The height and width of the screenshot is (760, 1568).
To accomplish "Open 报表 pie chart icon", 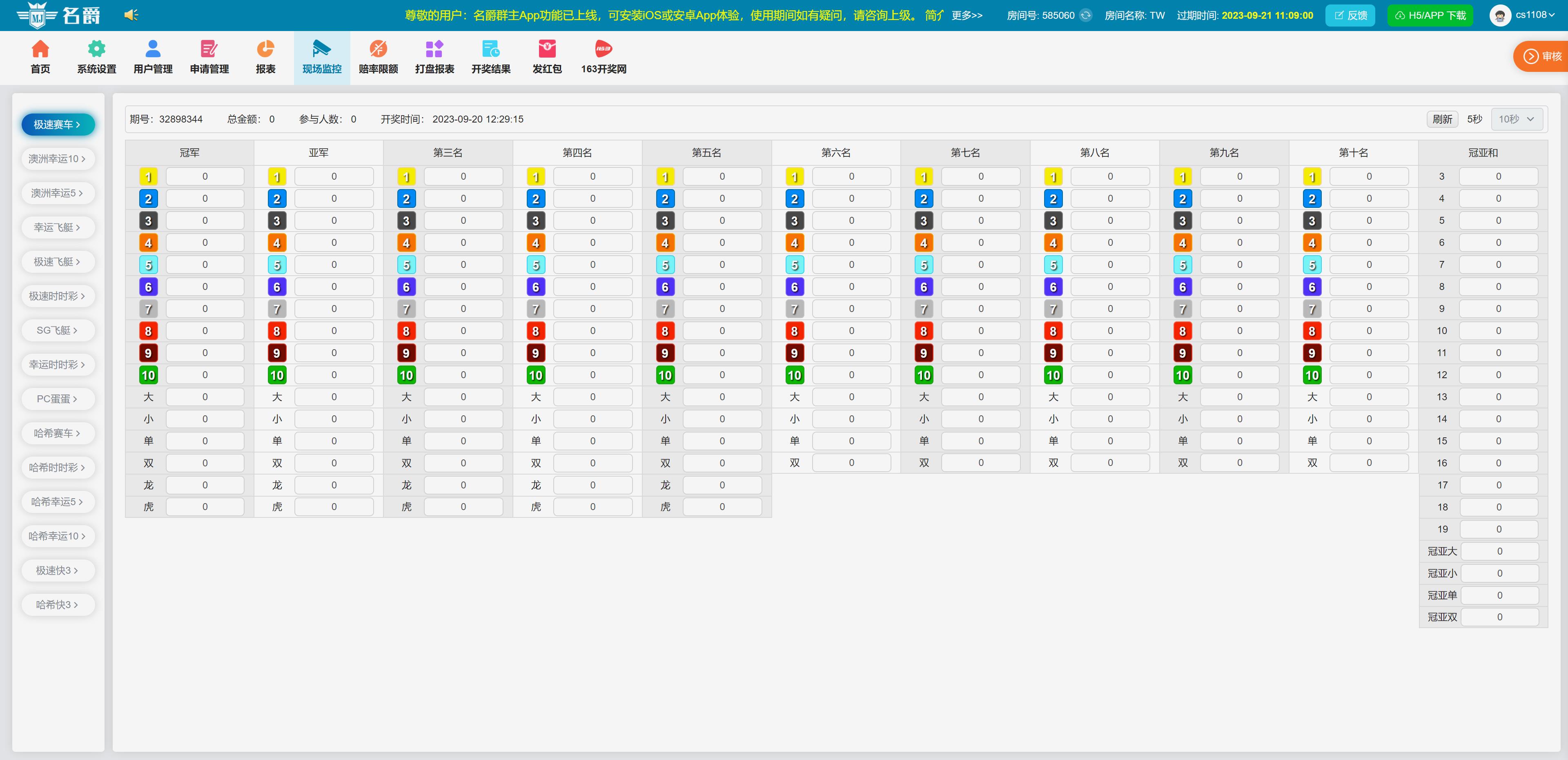I will click(x=265, y=49).
